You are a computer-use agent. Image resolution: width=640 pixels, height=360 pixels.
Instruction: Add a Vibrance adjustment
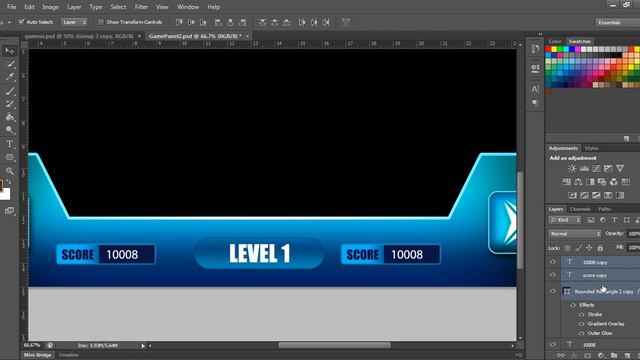(620, 169)
